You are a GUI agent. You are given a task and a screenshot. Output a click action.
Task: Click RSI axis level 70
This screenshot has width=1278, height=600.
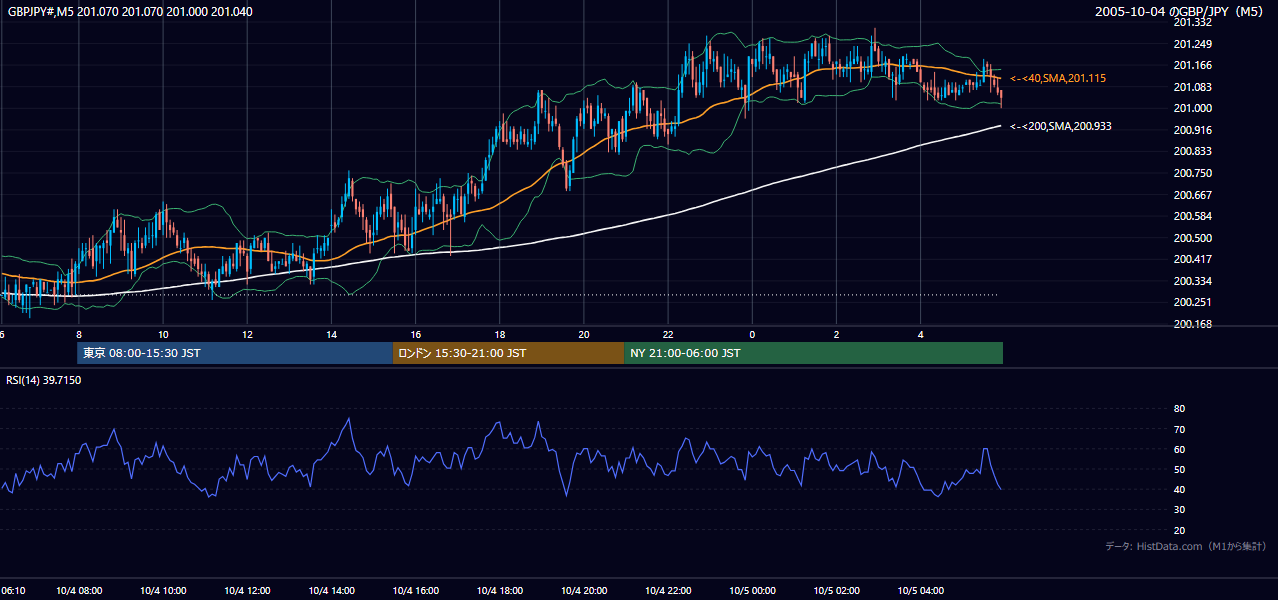[1179, 429]
